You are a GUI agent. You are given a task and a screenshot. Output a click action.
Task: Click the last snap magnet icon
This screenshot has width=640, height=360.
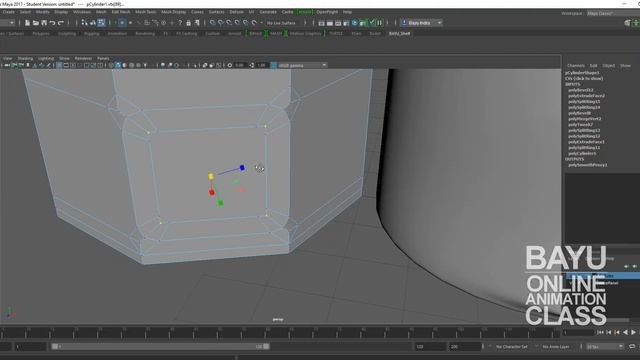coord(254,23)
